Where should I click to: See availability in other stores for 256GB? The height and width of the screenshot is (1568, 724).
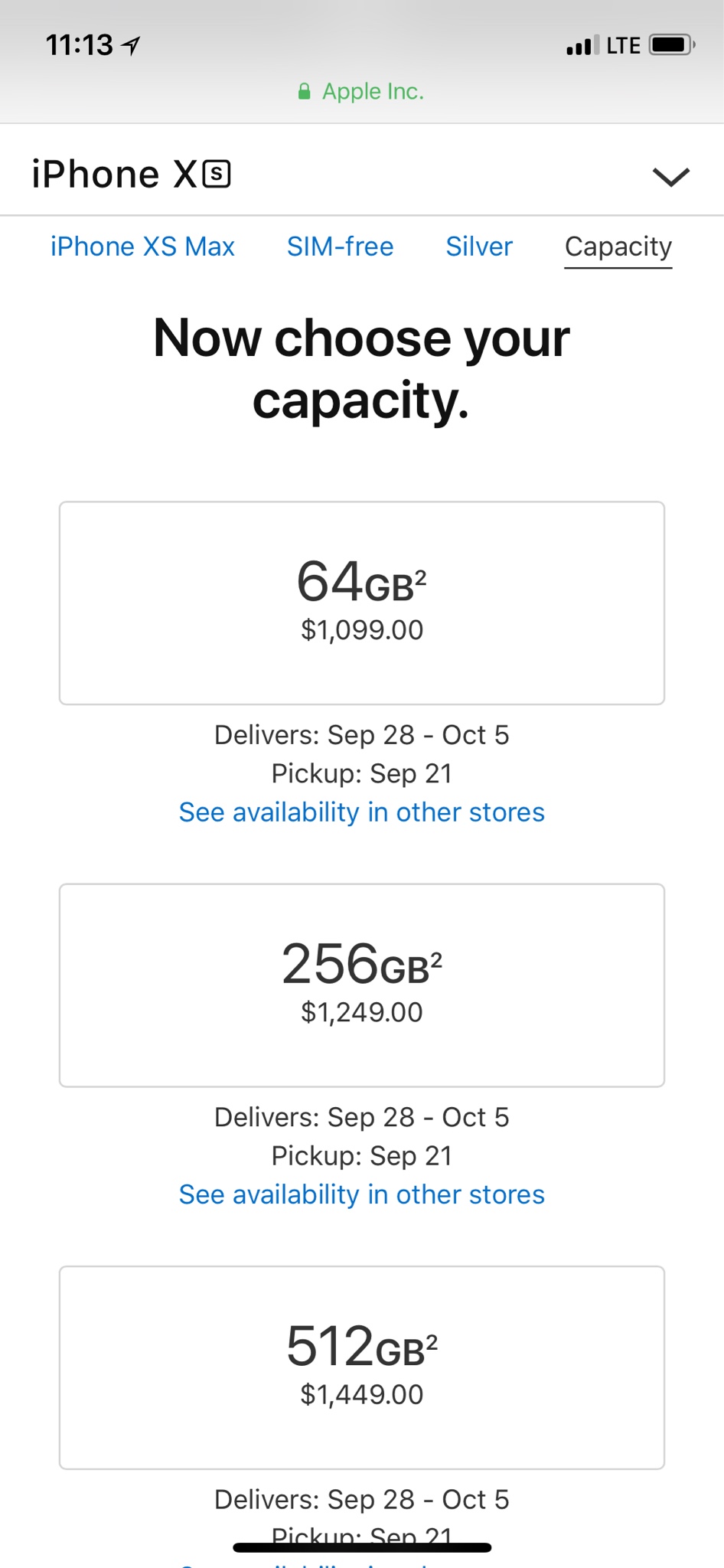(362, 1194)
